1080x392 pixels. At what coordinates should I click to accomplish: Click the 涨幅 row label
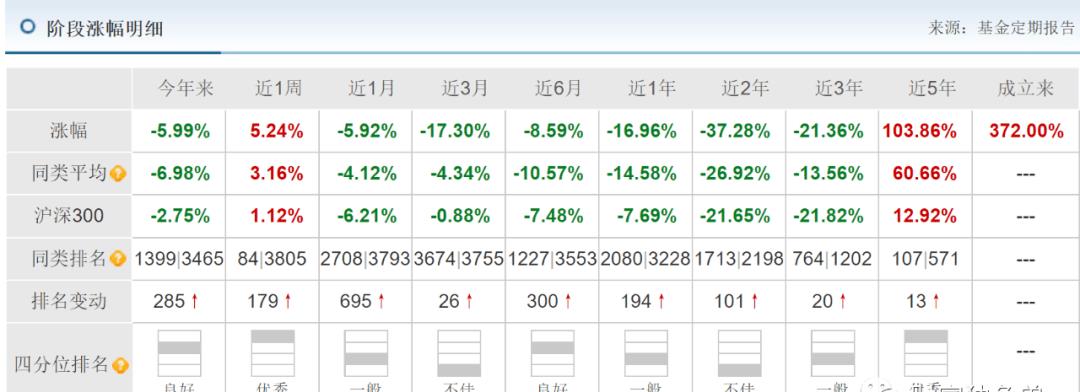[x=69, y=131]
